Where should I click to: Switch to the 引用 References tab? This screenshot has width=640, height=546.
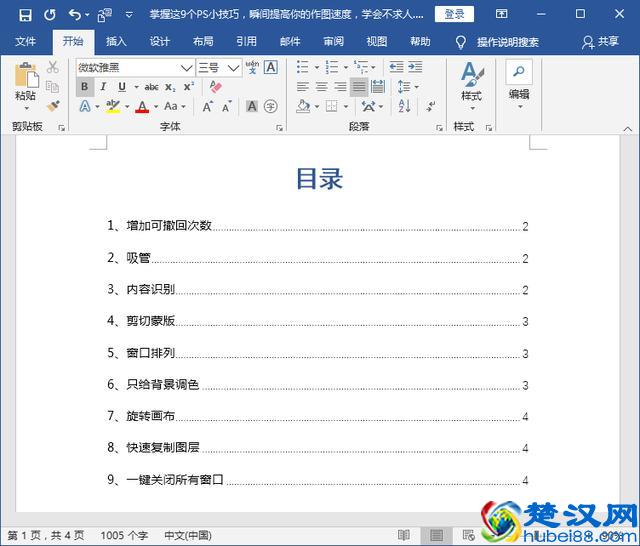(x=247, y=42)
